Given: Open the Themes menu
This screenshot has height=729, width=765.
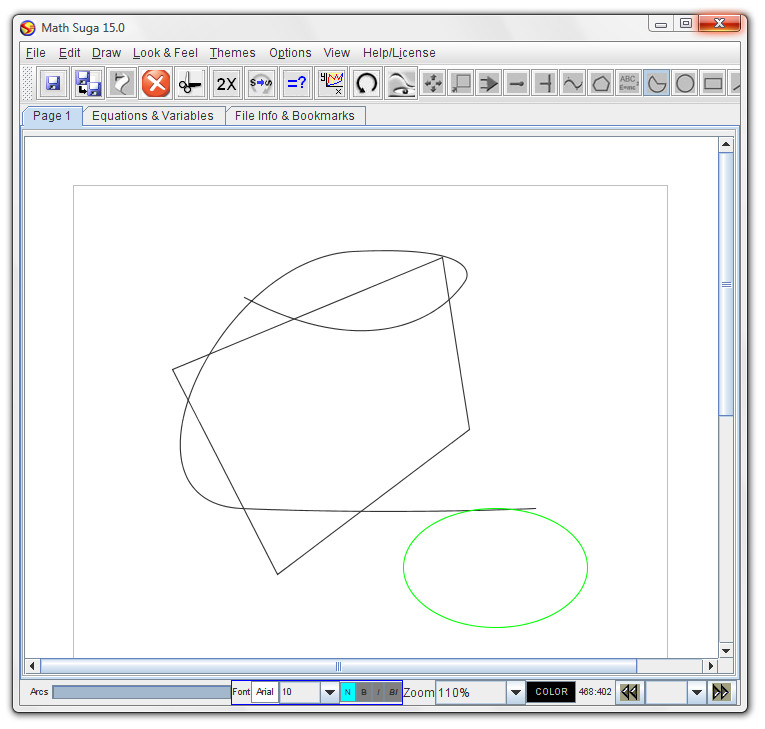Looking at the screenshot, I should click(x=233, y=53).
